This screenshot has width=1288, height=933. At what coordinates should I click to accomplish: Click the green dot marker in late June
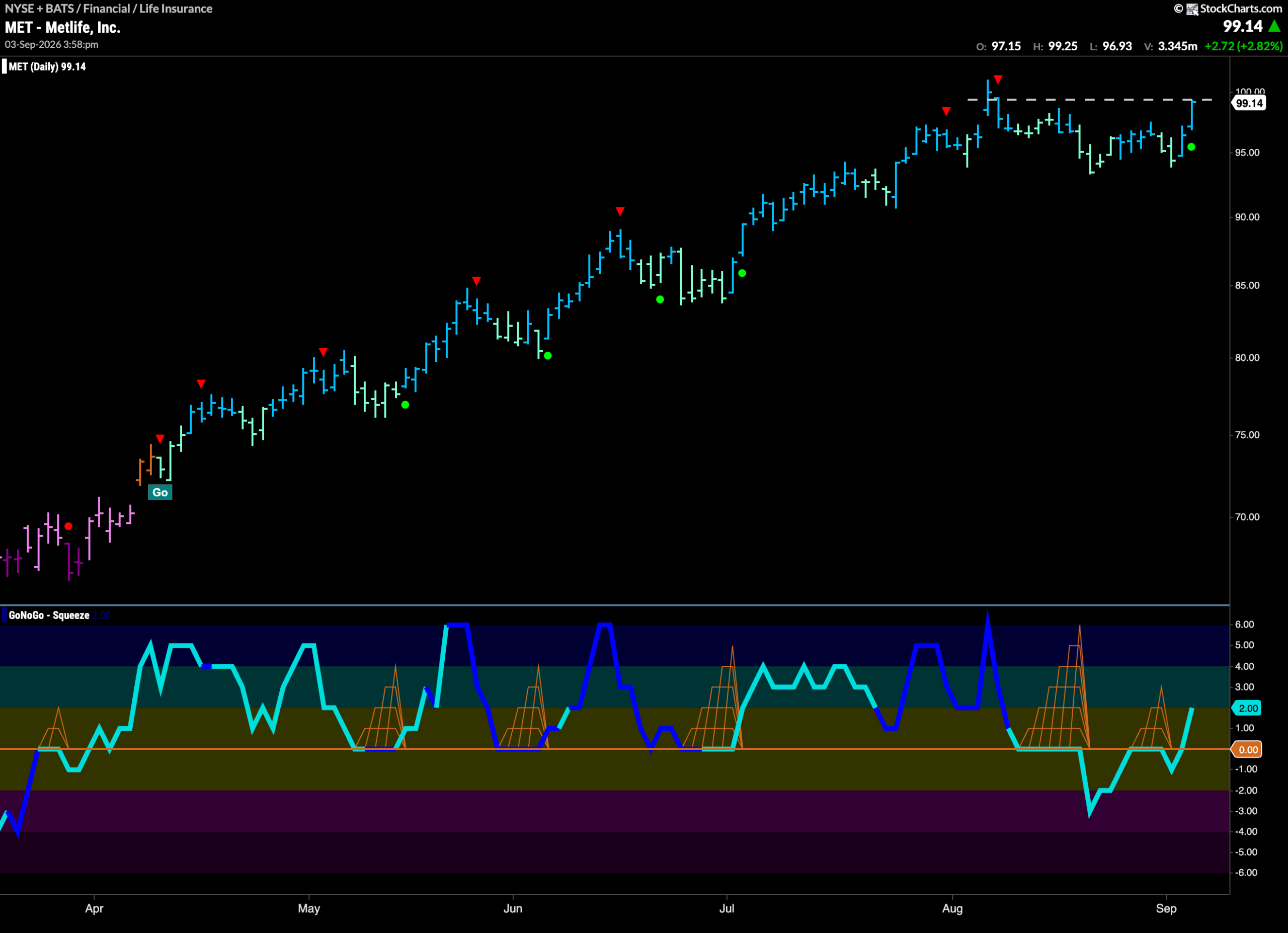(x=660, y=299)
